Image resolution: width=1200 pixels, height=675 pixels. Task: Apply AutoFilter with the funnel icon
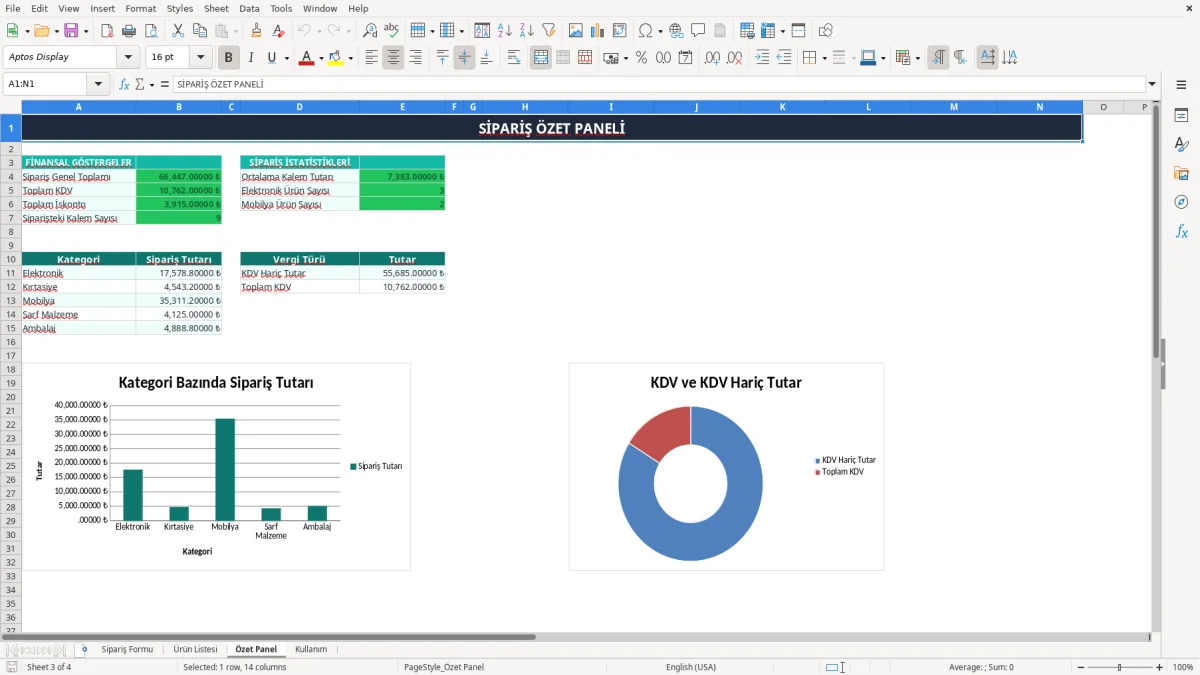(x=549, y=31)
